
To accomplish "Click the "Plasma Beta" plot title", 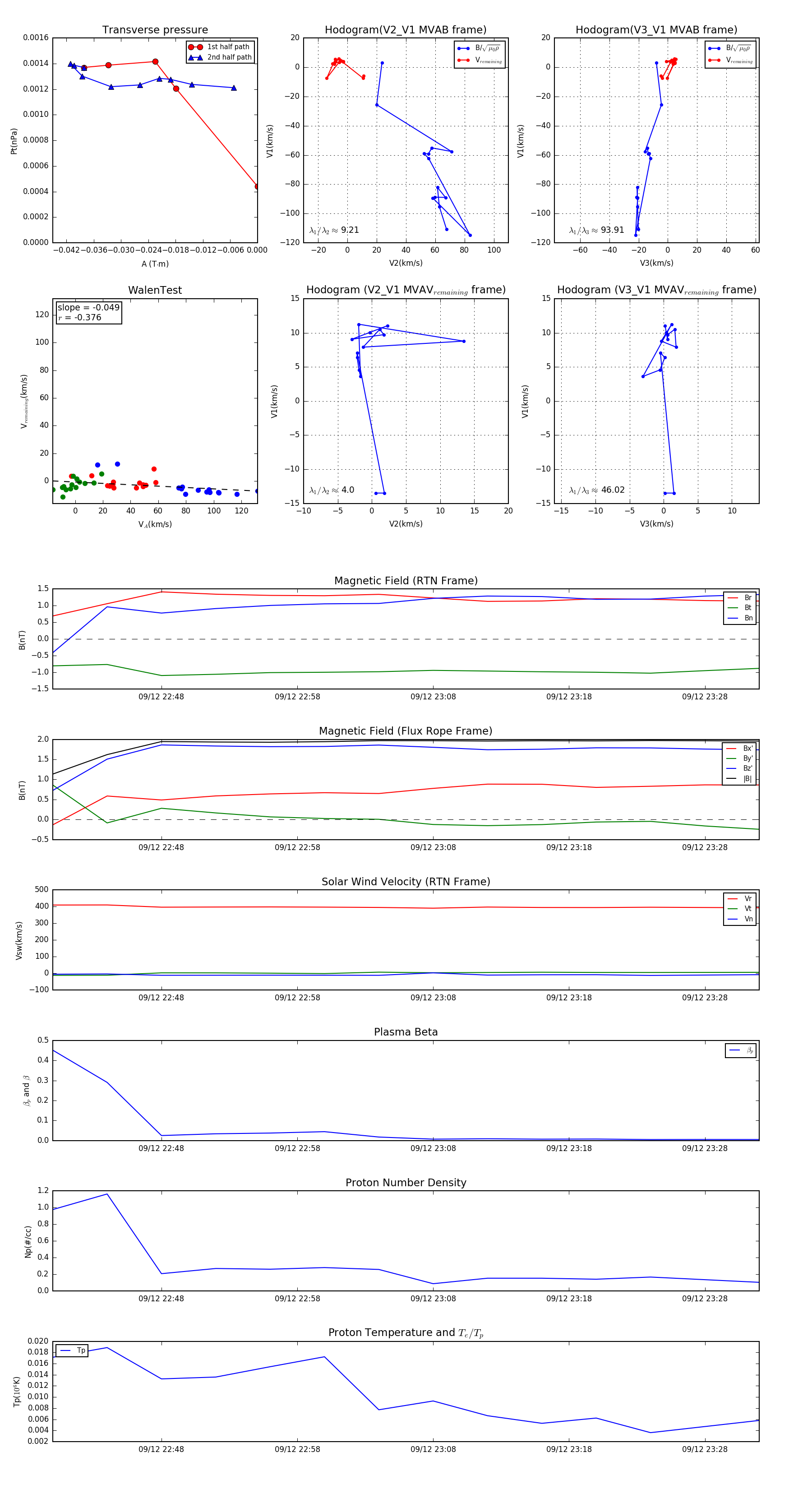I will pos(406,1032).
